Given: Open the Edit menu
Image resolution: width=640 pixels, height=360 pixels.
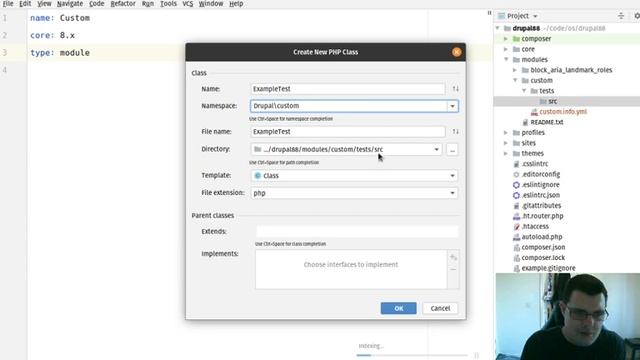Looking at the screenshot, I should click(25, 4).
